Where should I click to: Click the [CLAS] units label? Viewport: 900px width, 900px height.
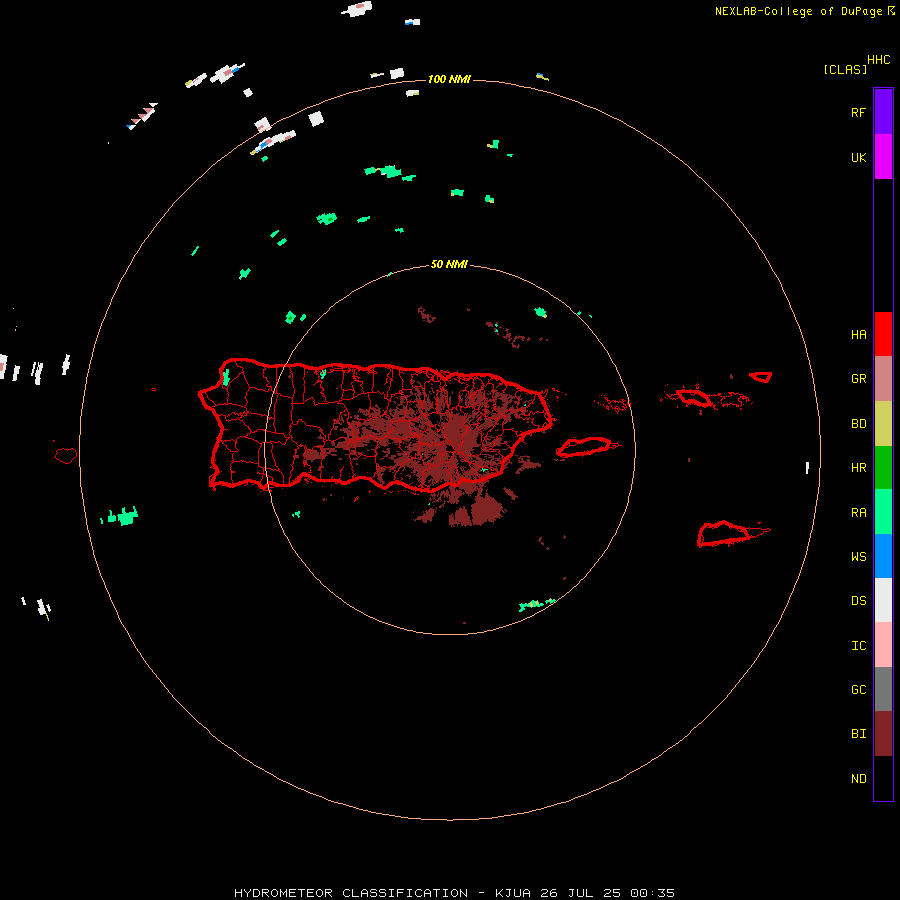845,69
